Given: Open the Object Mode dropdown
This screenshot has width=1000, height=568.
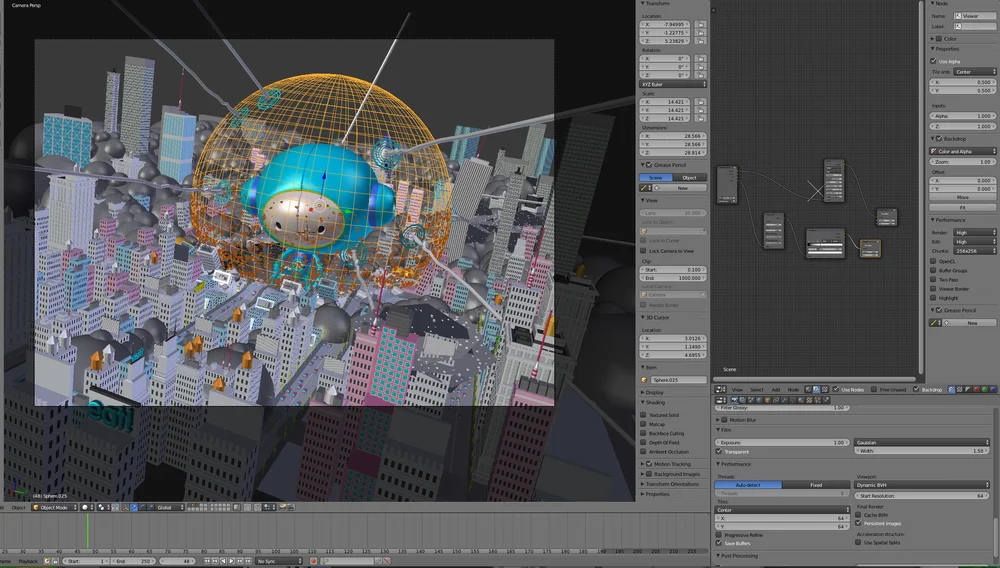Looking at the screenshot, I should point(55,507).
